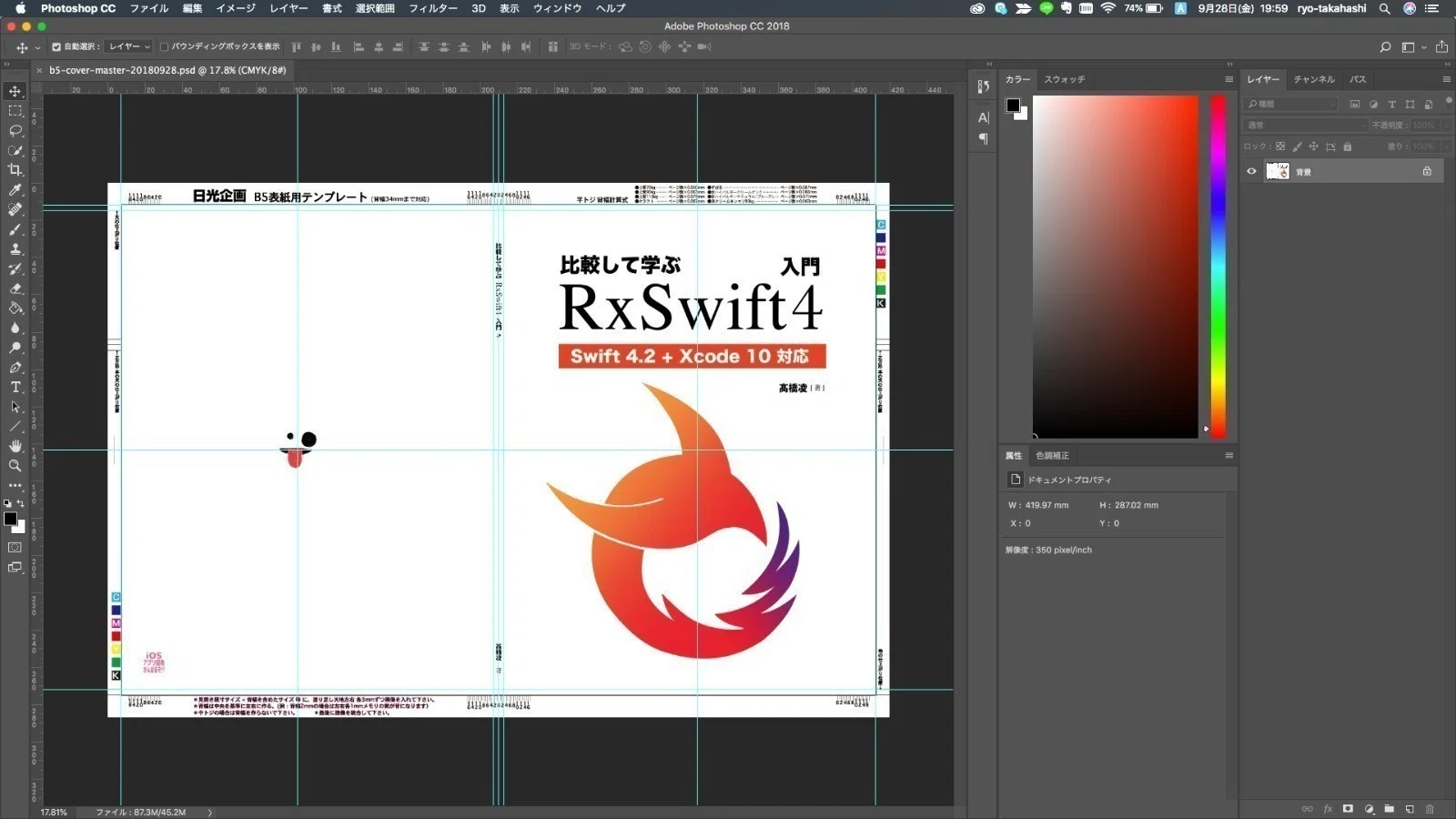The image size is (1456, 819).
Task: Select the Hand tool
Action: (15, 446)
